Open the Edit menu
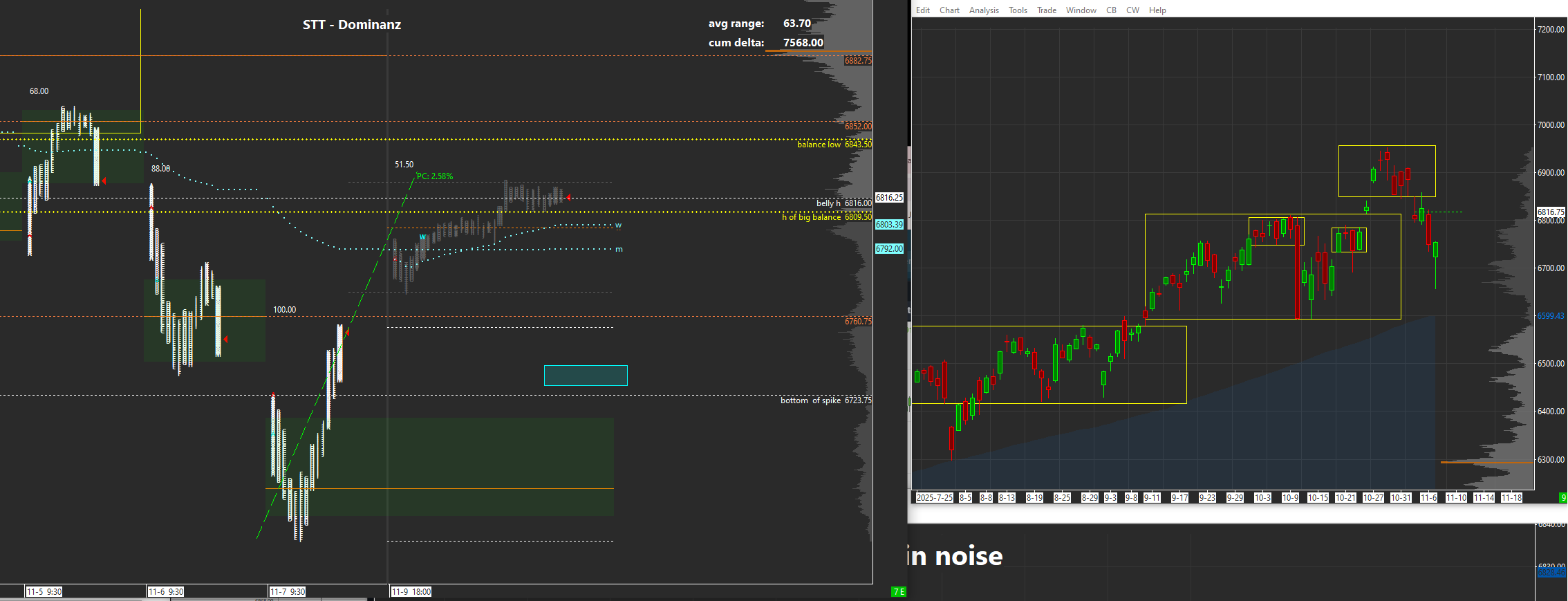 pos(922,10)
